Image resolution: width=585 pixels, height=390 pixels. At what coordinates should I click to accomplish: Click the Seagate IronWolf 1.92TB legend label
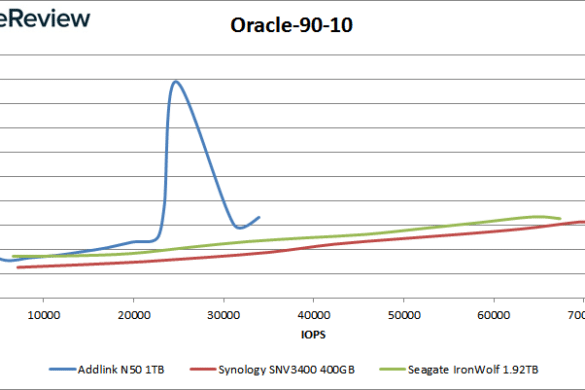[x=473, y=369]
